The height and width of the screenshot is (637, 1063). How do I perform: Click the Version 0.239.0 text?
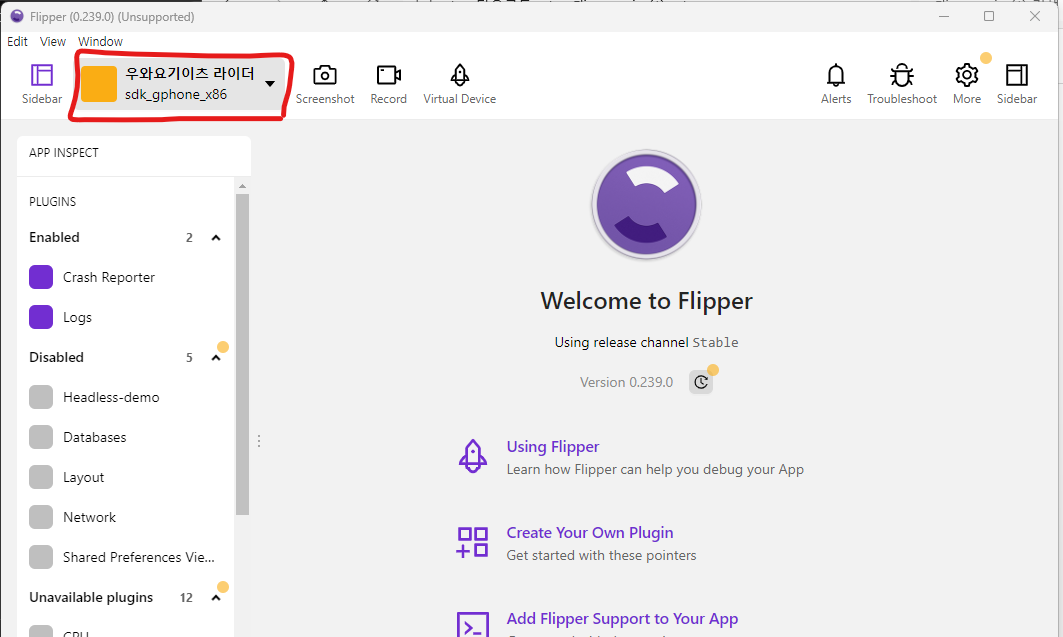coord(626,382)
